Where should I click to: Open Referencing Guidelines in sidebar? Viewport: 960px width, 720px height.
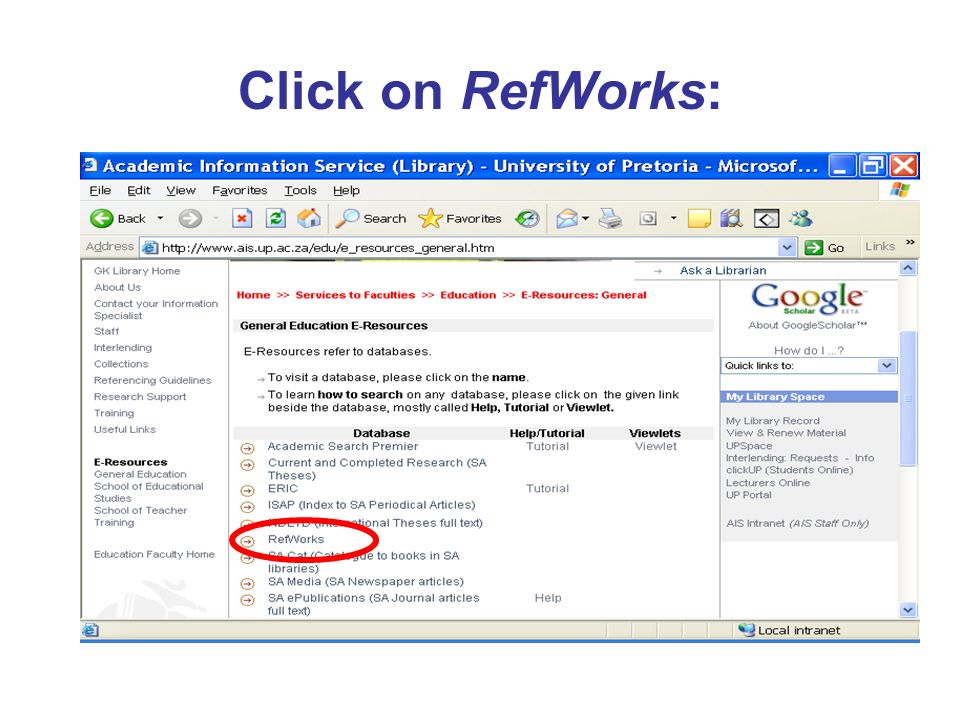pyautogui.click(x=152, y=380)
